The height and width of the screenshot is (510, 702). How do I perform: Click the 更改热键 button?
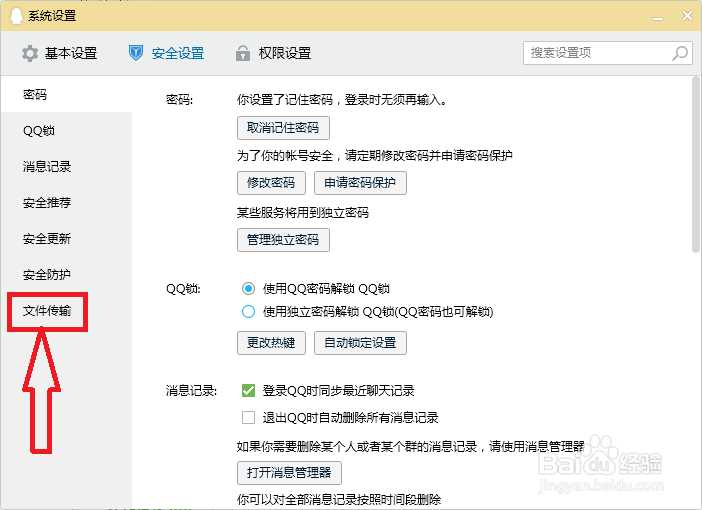click(x=271, y=343)
